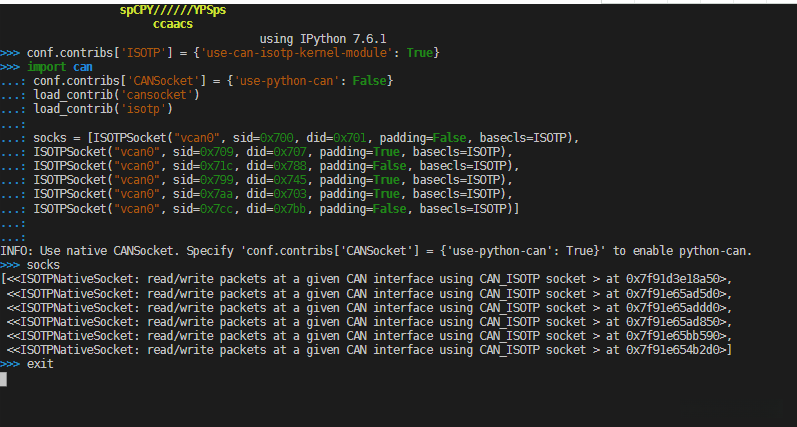797x427 pixels.
Task: Click the terminal cursor block below exit
Action: pos(4,379)
